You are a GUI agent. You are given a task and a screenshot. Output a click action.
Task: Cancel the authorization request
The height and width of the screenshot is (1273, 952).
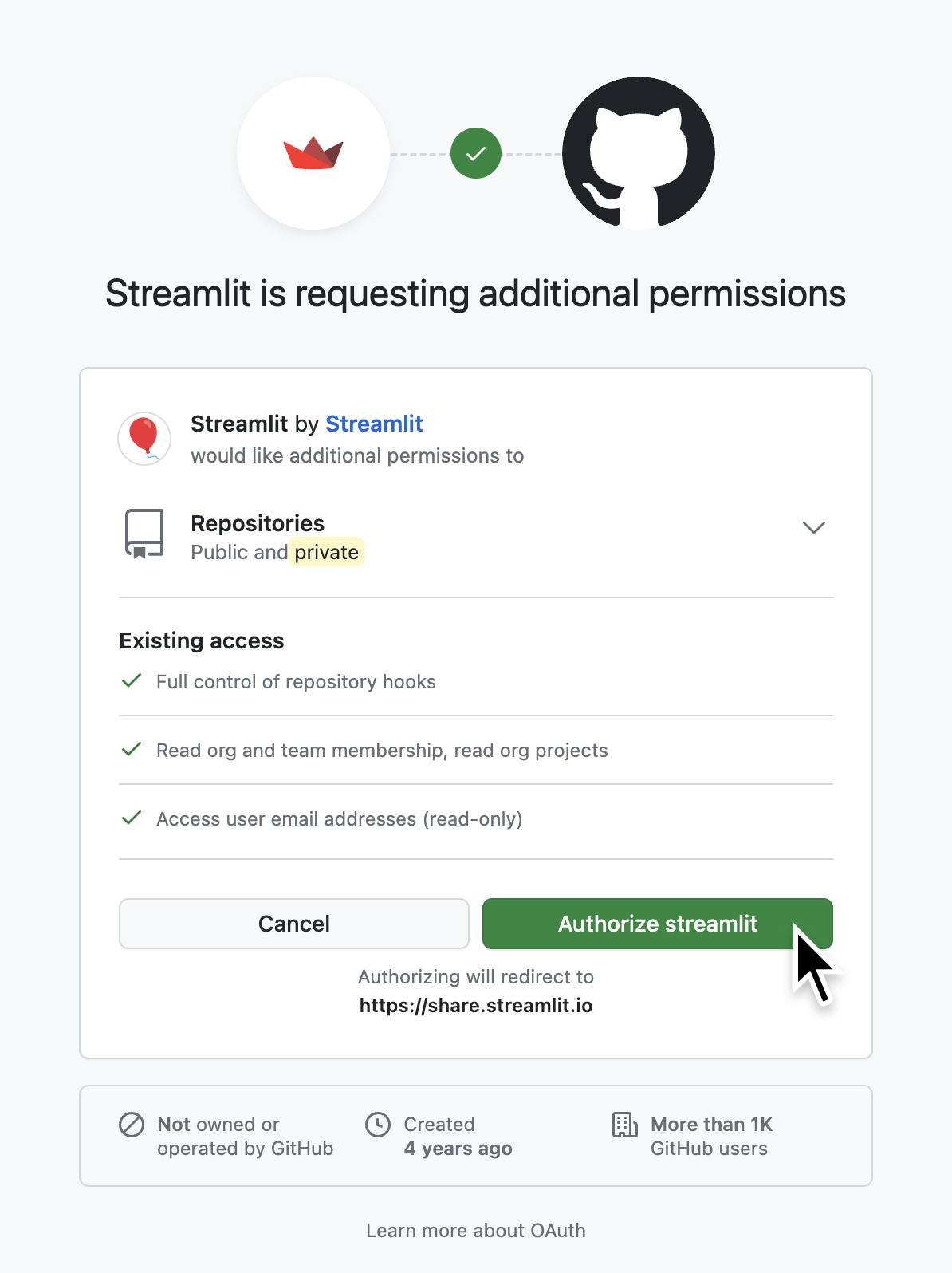tap(293, 924)
